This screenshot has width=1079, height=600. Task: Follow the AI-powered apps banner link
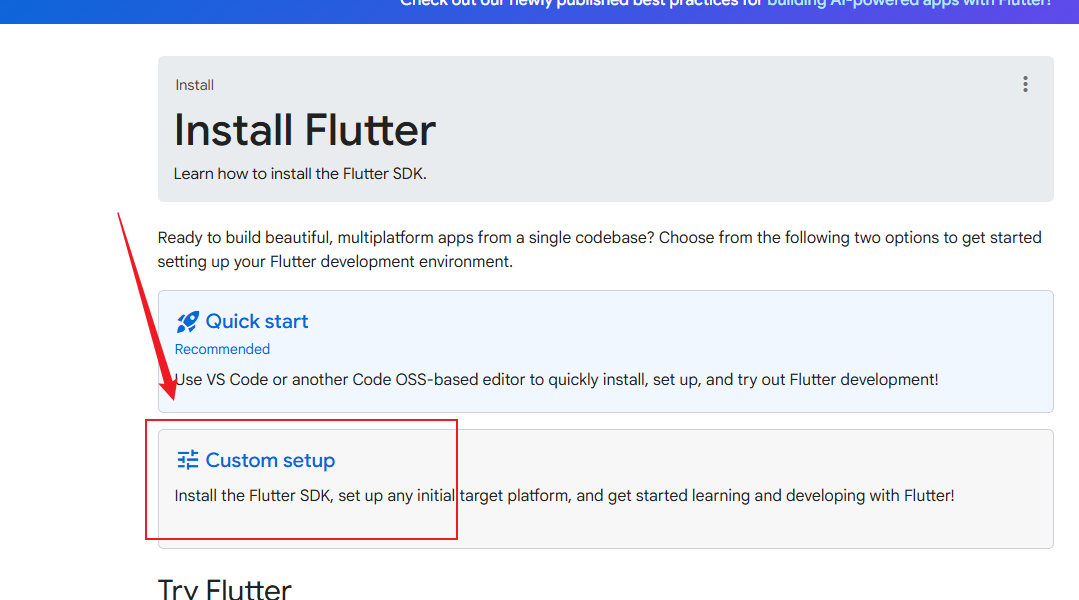click(x=909, y=3)
